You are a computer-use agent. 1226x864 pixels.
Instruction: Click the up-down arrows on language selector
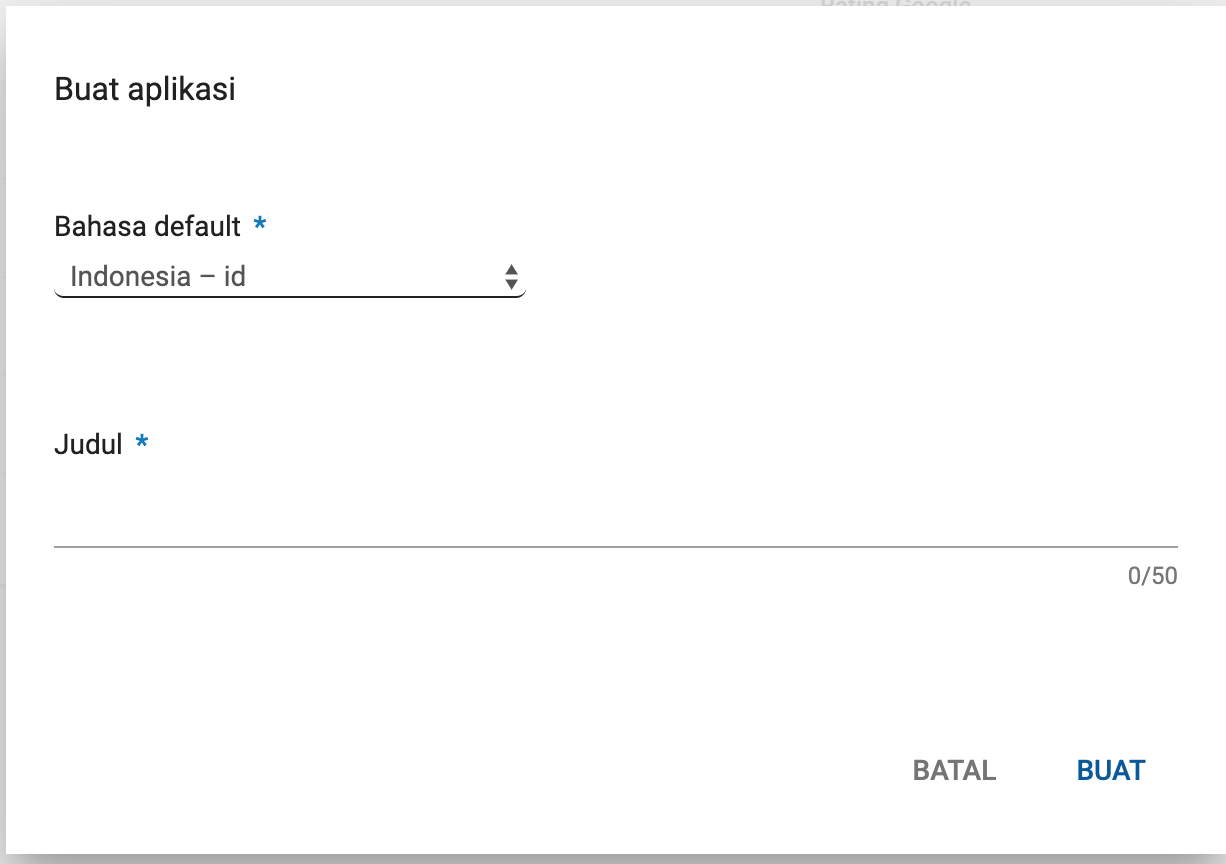511,277
